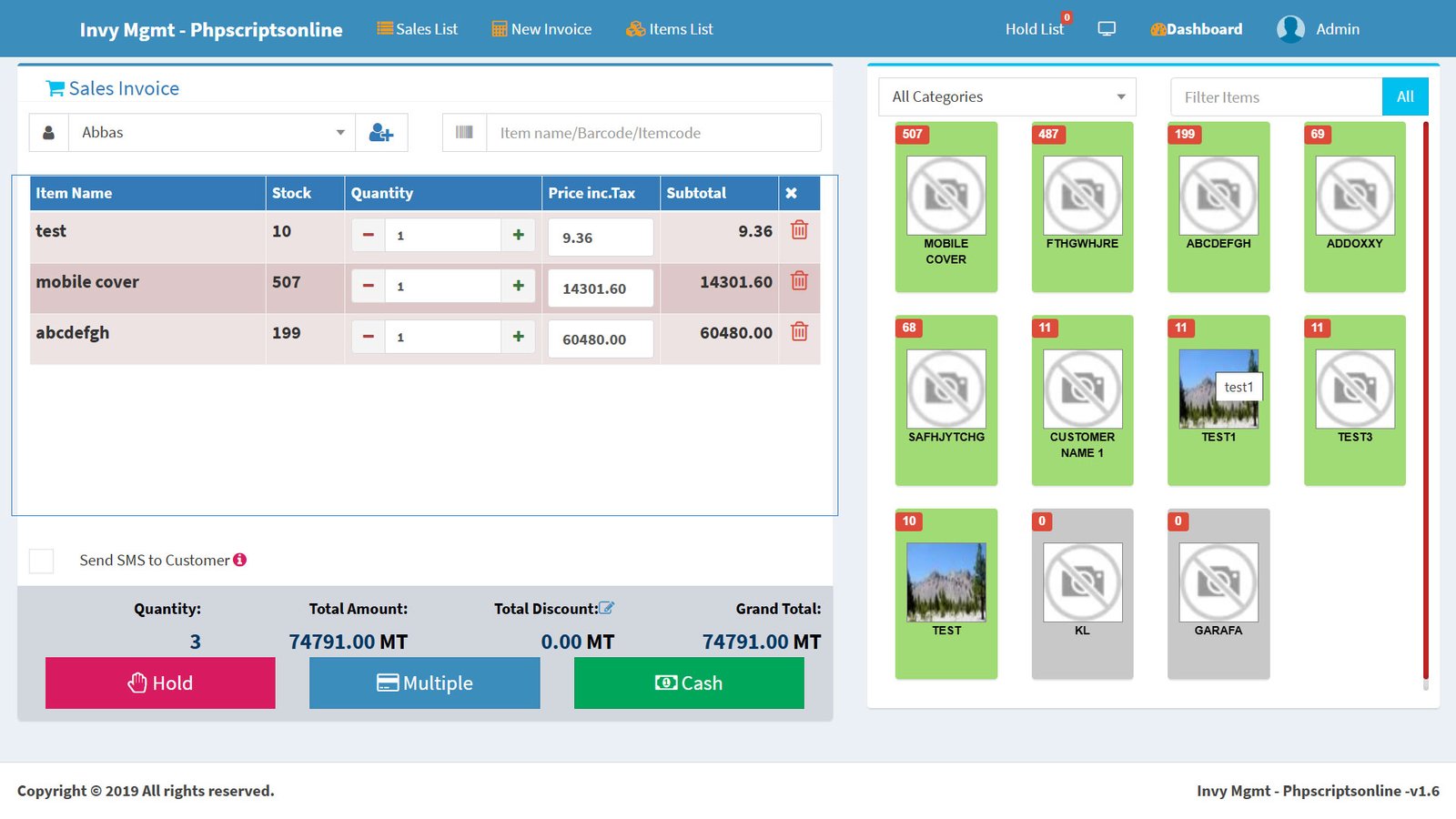This screenshot has width=1456, height=819.
Task: Open the Dashboard link
Action: point(1196,29)
